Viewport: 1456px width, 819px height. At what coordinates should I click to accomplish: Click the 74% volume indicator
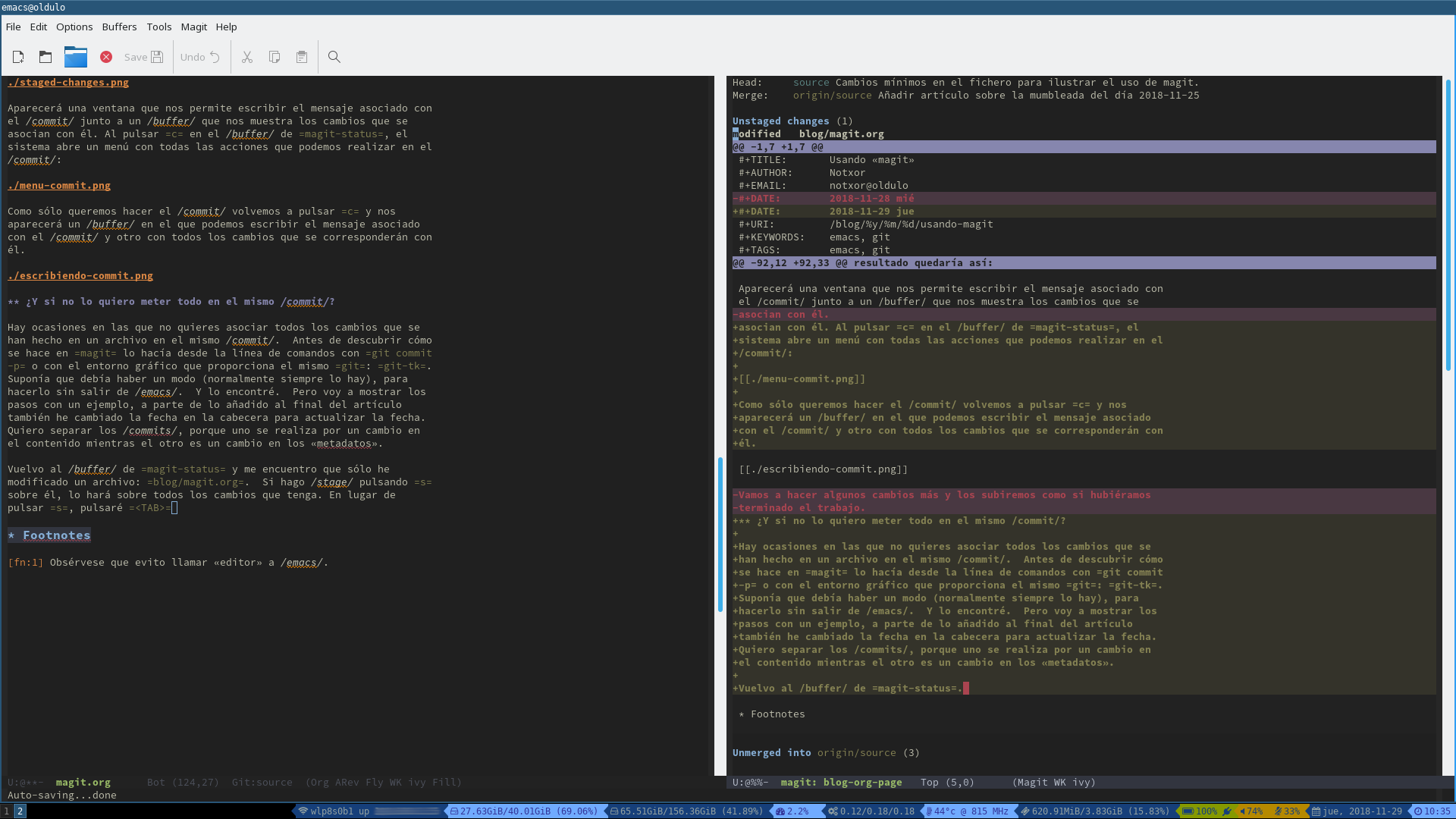tap(1252, 811)
